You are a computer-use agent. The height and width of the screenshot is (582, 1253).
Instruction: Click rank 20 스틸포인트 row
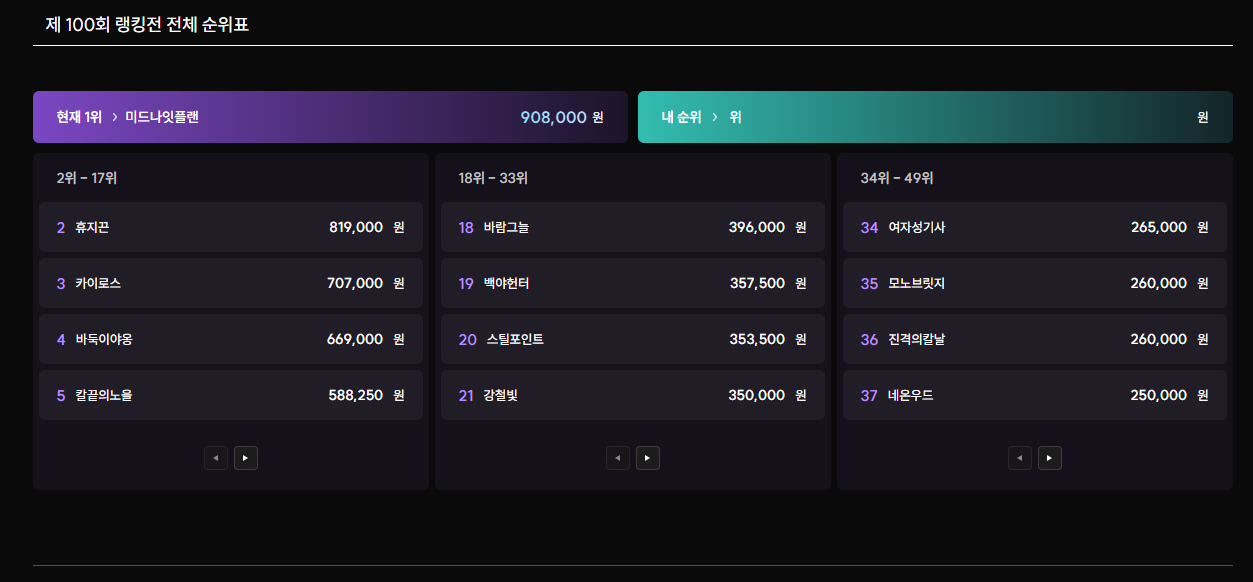click(632, 339)
